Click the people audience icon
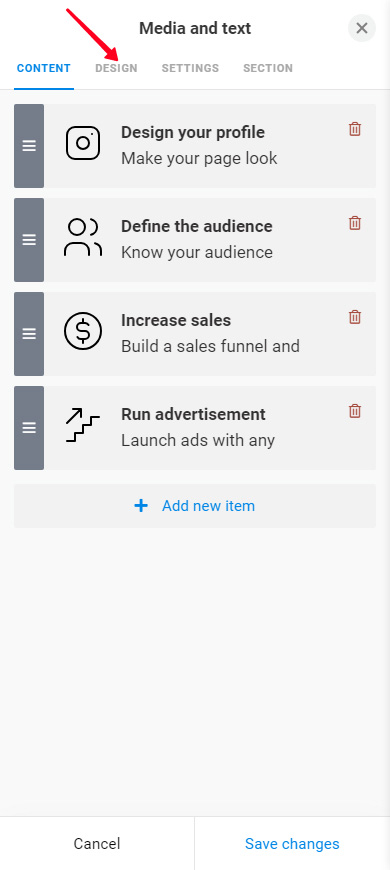Image resolution: width=390 pixels, height=870 pixels. pyautogui.click(x=83, y=237)
